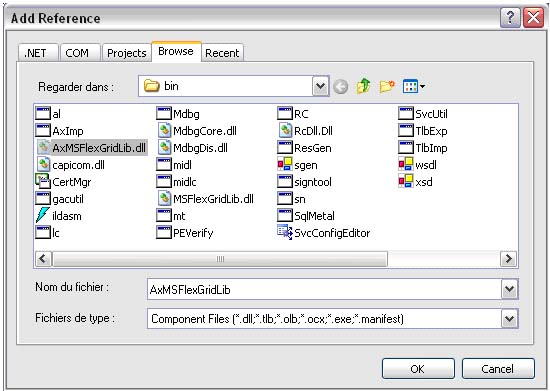Image resolution: width=550 pixels, height=391 pixels.
Task: Select the CertMgr application icon
Action: (43, 181)
